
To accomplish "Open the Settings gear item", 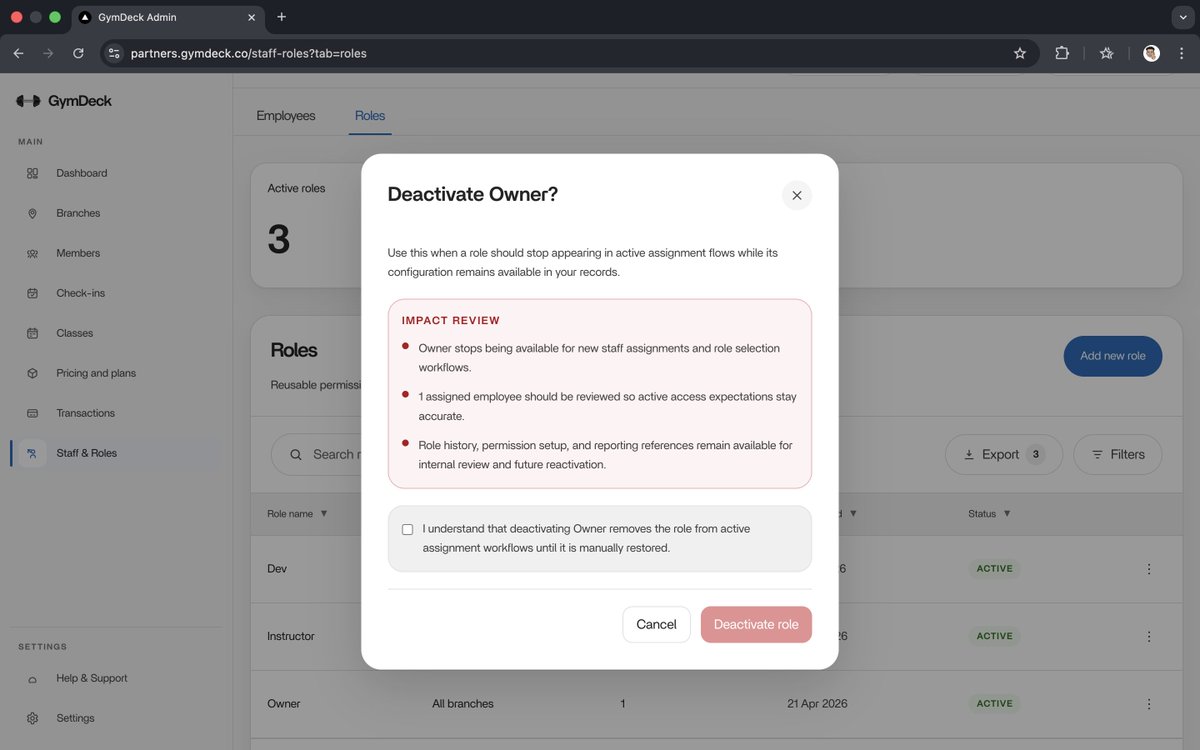I will (75, 718).
